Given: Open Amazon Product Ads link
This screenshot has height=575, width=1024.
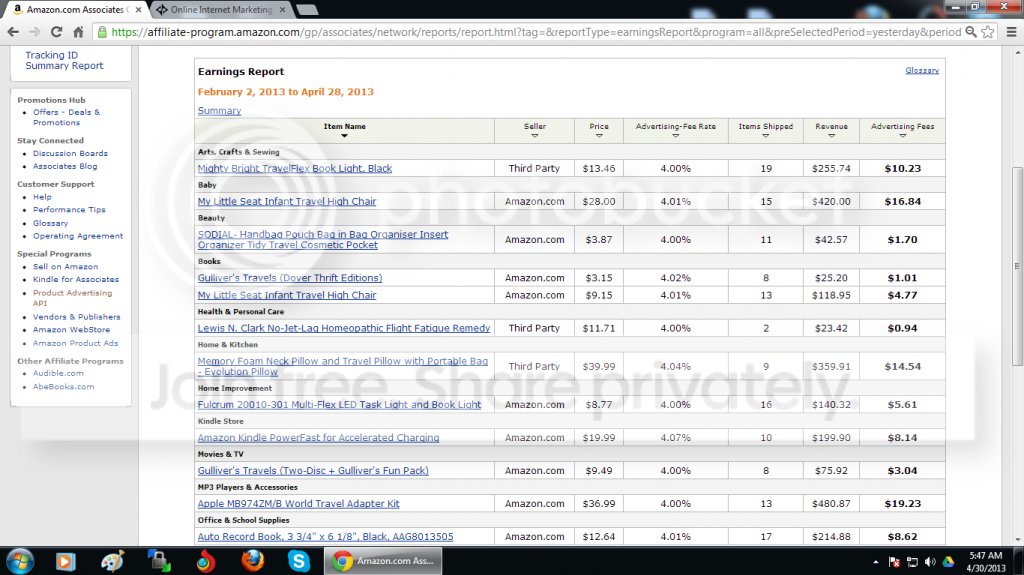Looking at the screenshot, I should point(76,343).
